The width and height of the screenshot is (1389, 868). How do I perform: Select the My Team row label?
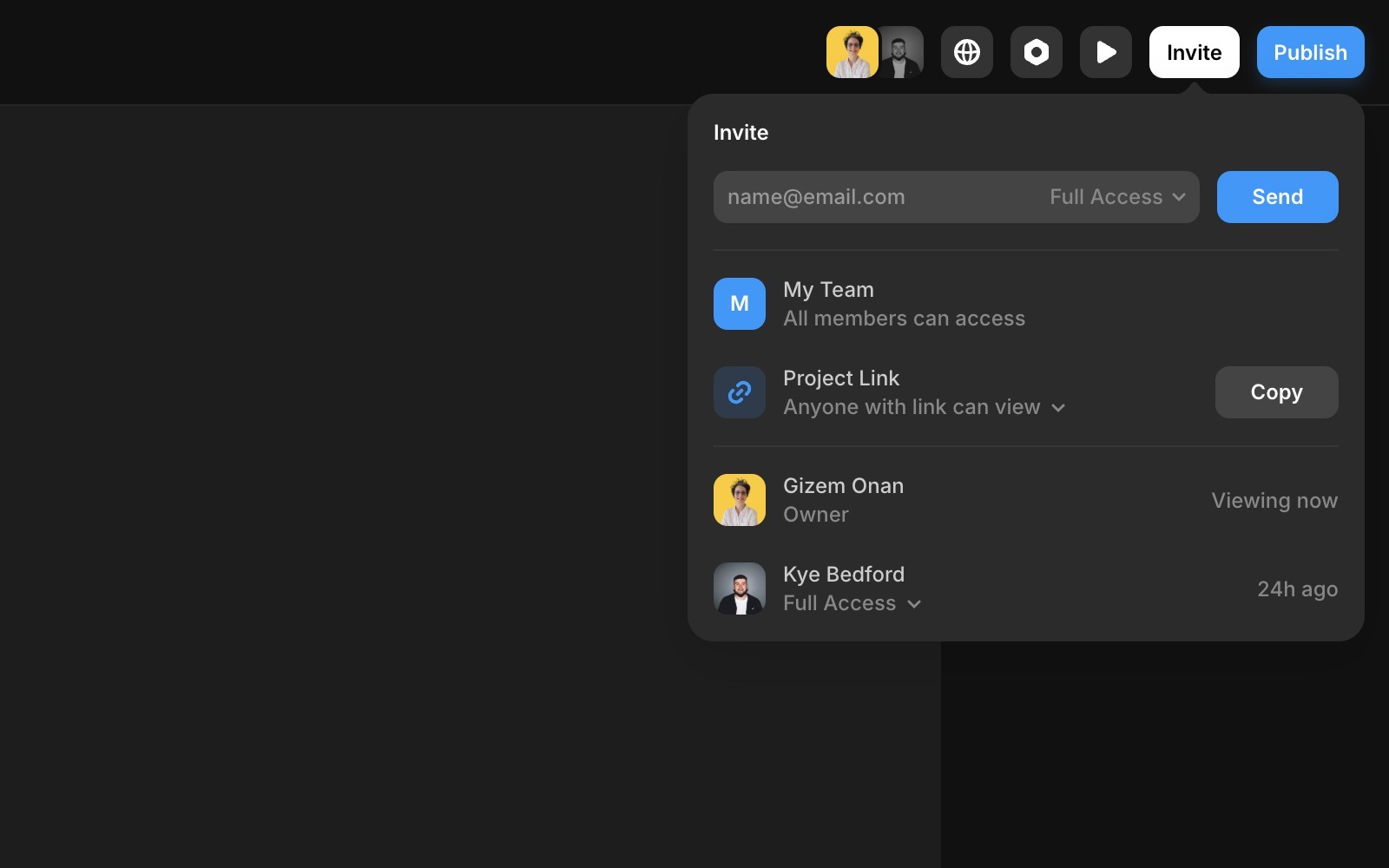coord(828,290)
